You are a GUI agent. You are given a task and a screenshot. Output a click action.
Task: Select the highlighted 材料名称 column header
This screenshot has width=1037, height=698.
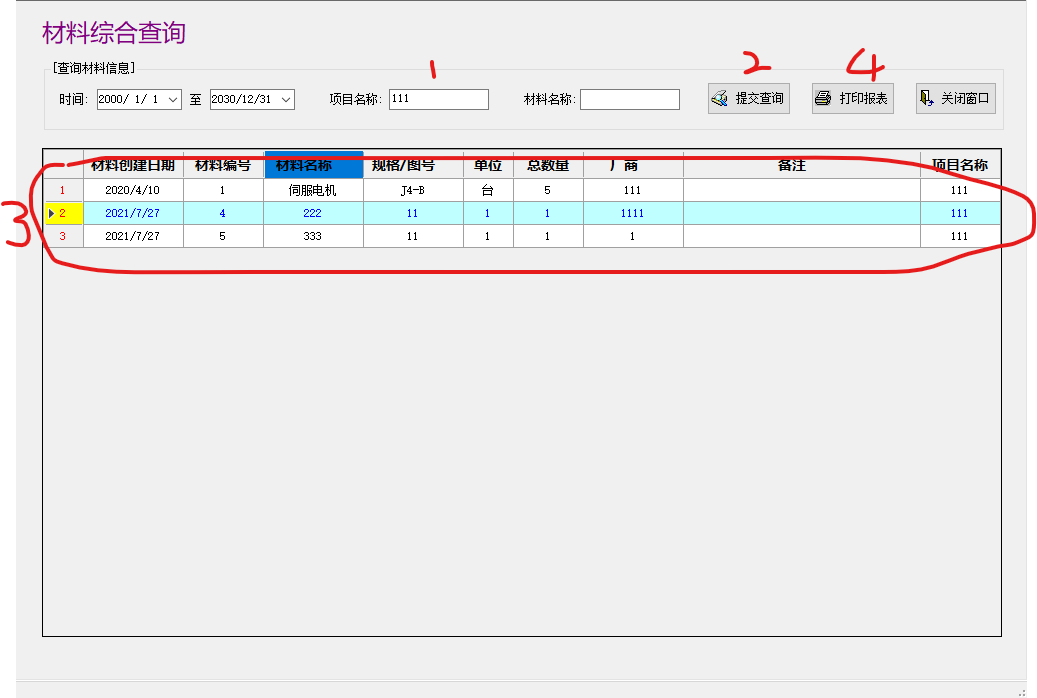313,165
